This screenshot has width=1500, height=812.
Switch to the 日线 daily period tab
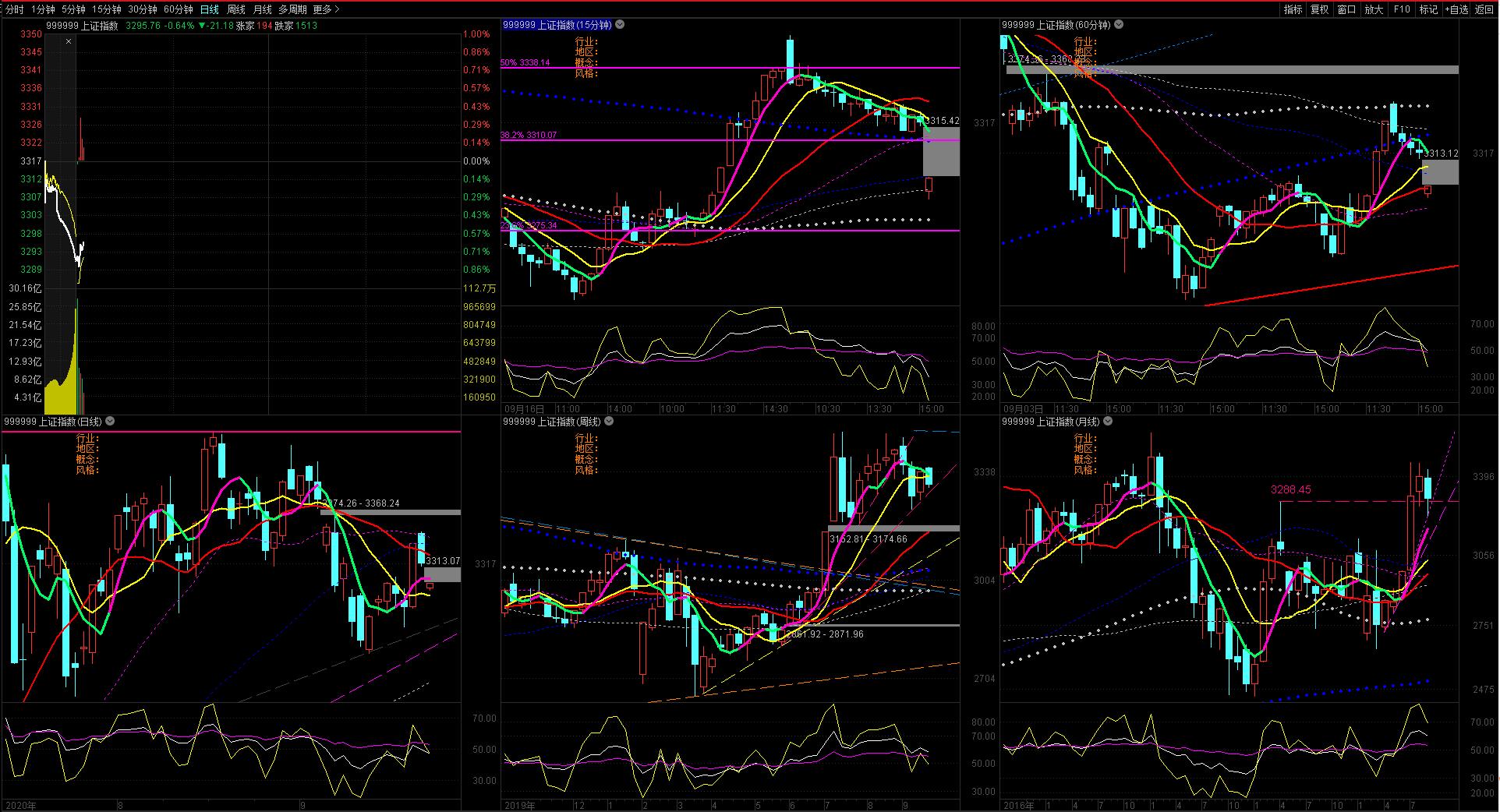209,9
